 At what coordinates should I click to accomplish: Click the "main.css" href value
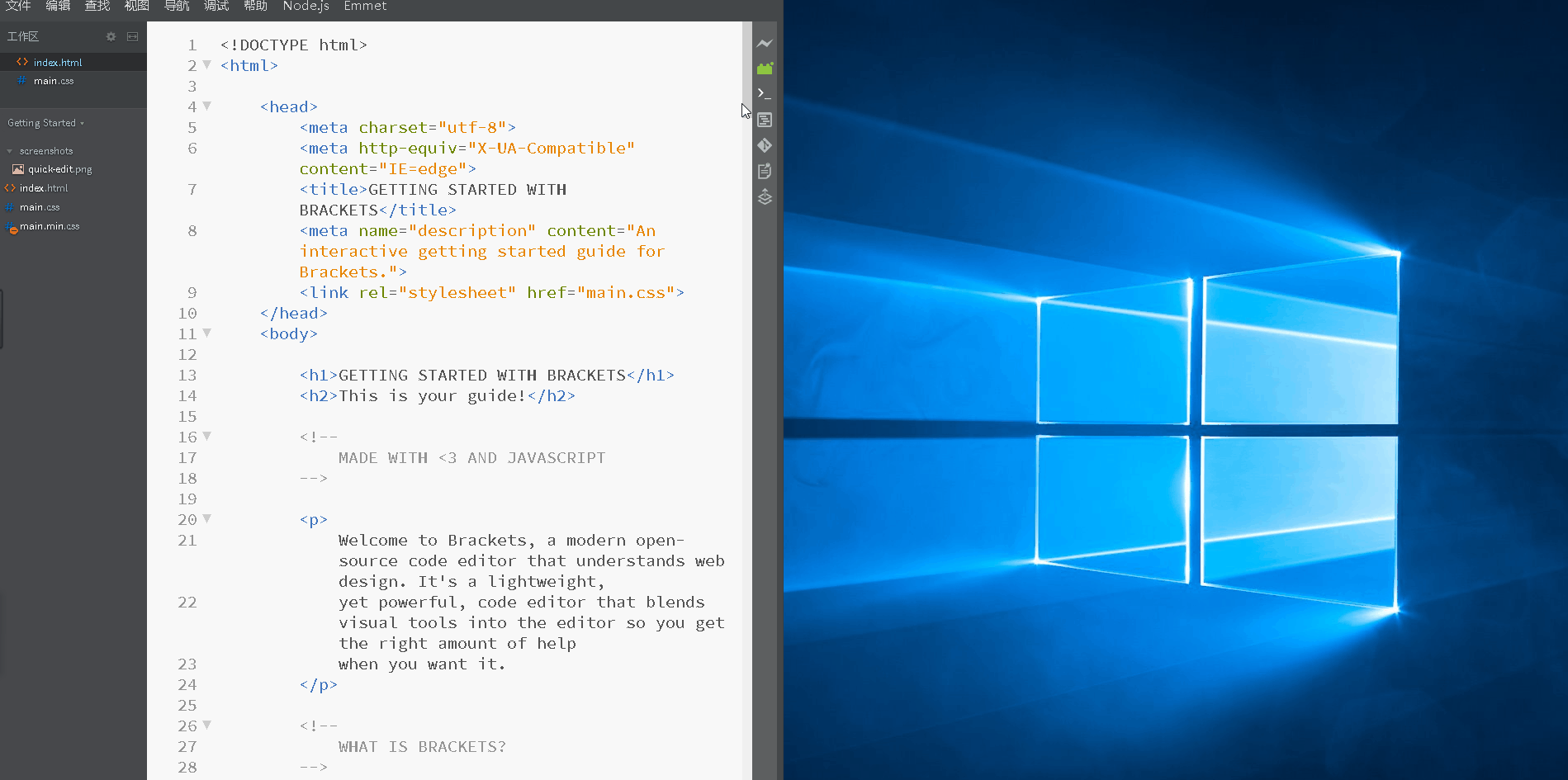pos(626,292)
